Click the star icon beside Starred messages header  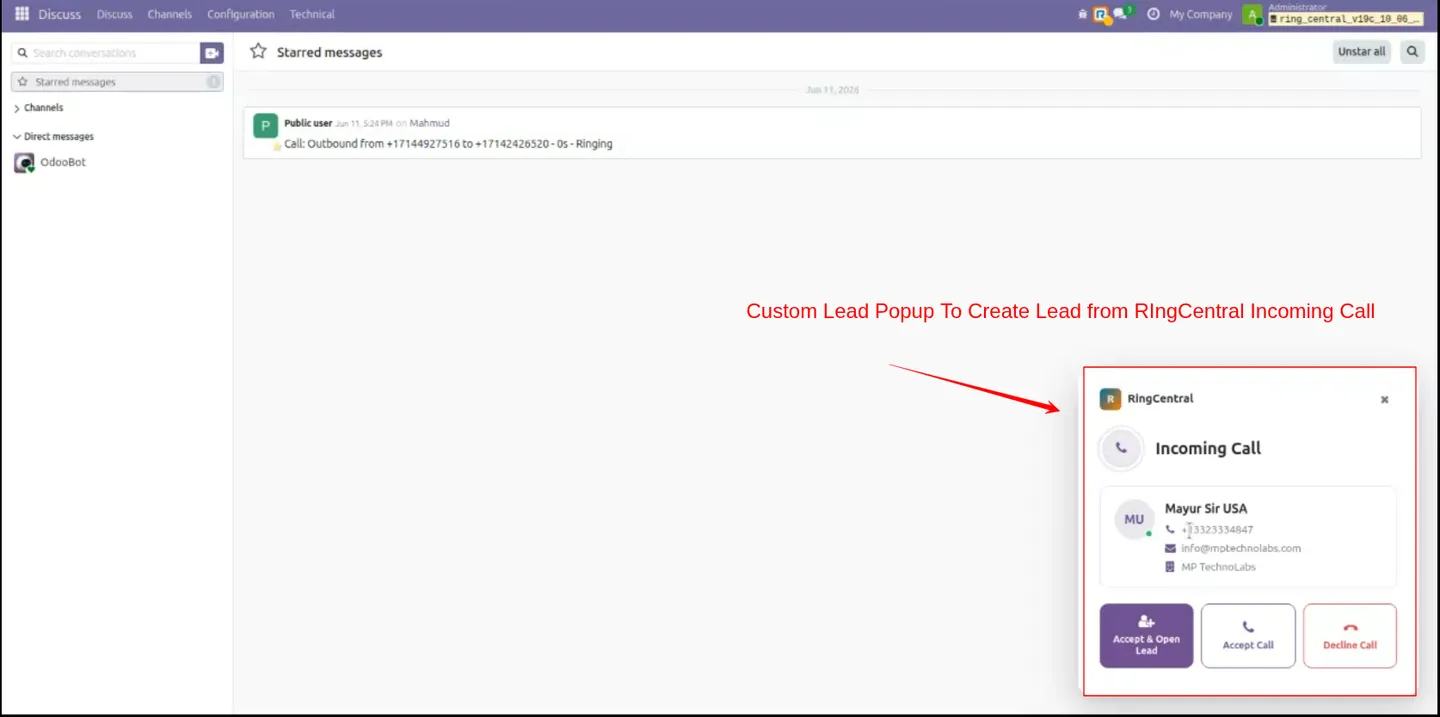click(258, 51)
